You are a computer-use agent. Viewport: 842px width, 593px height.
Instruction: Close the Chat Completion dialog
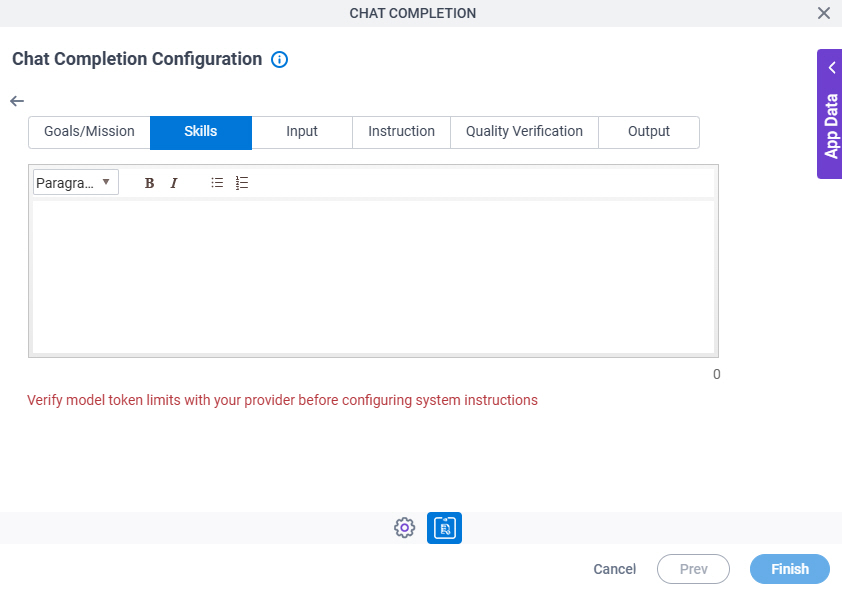pyautogui.click(x=824, y=13)
